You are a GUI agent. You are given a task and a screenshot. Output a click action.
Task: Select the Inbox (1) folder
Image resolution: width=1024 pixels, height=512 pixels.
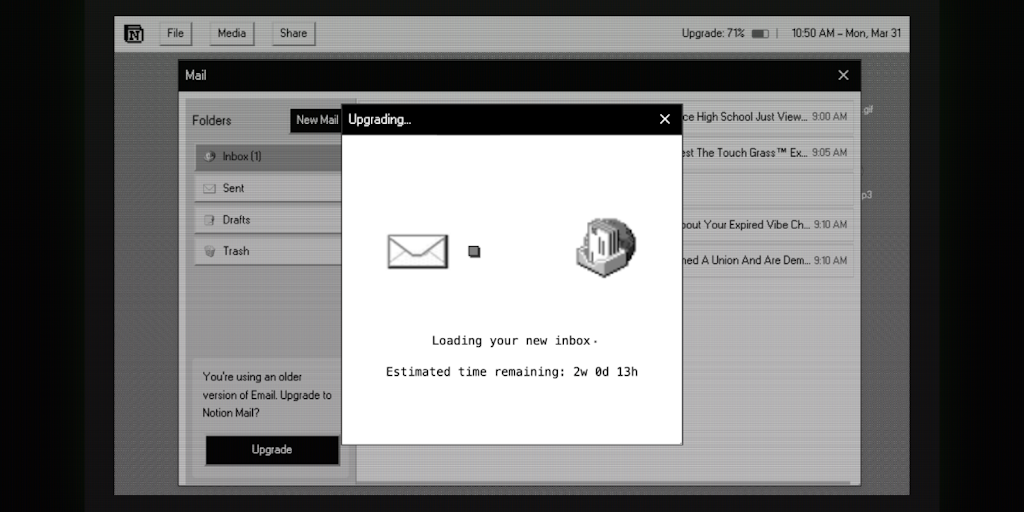click(x=268, y=157)
